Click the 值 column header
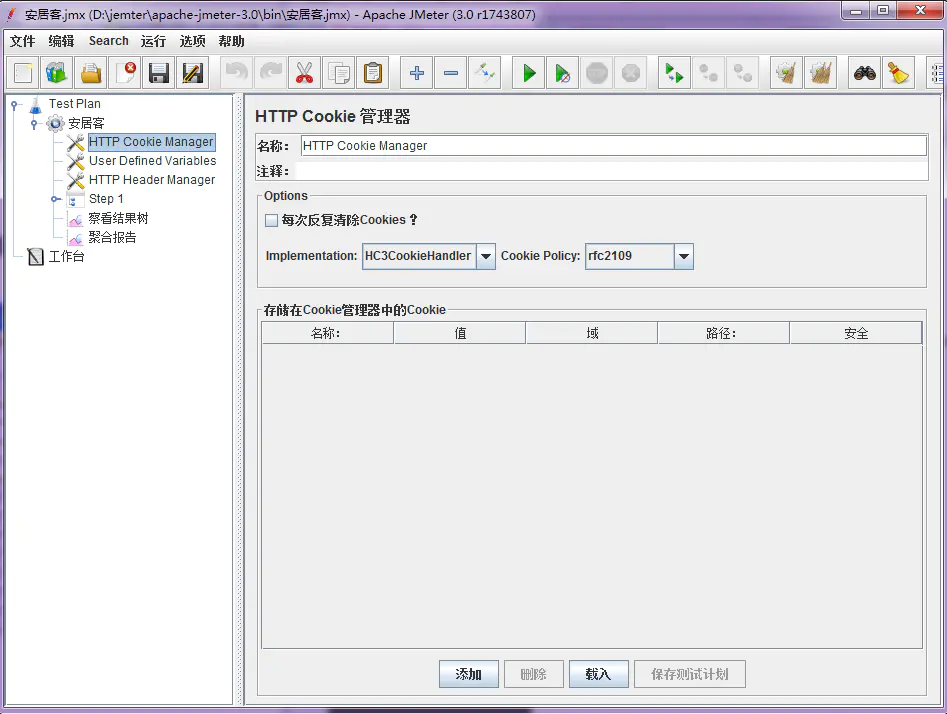The image size is (947, 714). [460, 333]
